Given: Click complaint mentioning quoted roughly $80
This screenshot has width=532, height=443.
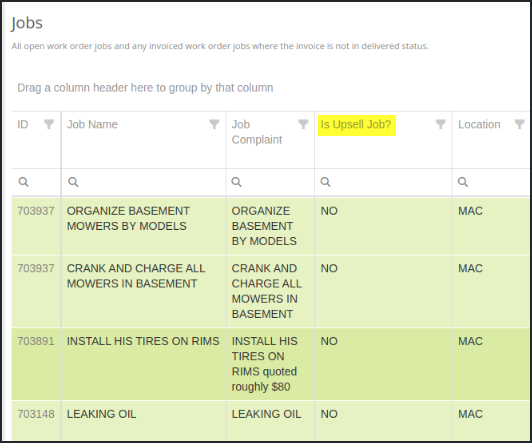Looking at the screenshot, I should tap(265, 364).
